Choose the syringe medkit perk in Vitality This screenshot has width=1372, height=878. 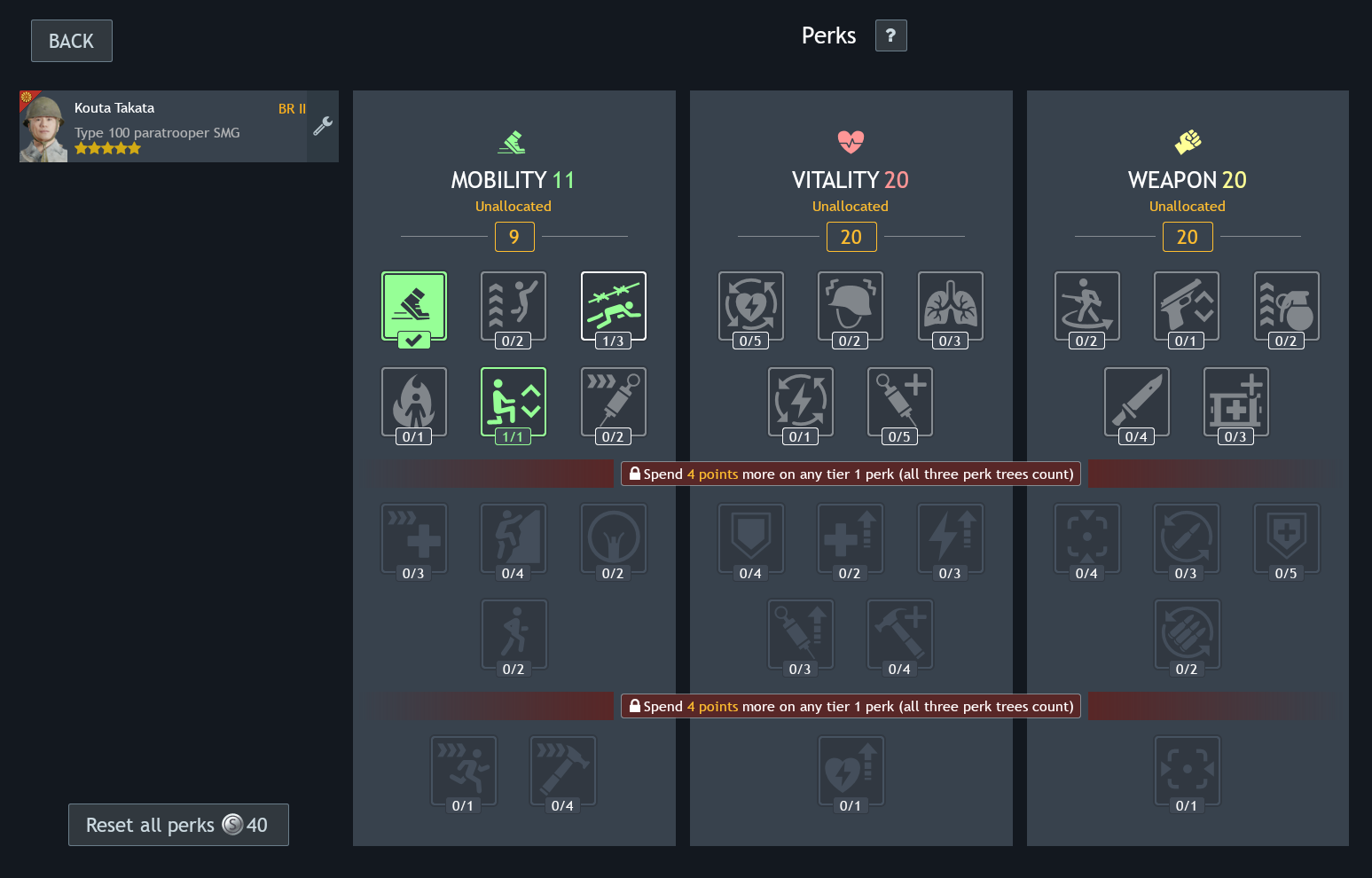coord(899,402)
